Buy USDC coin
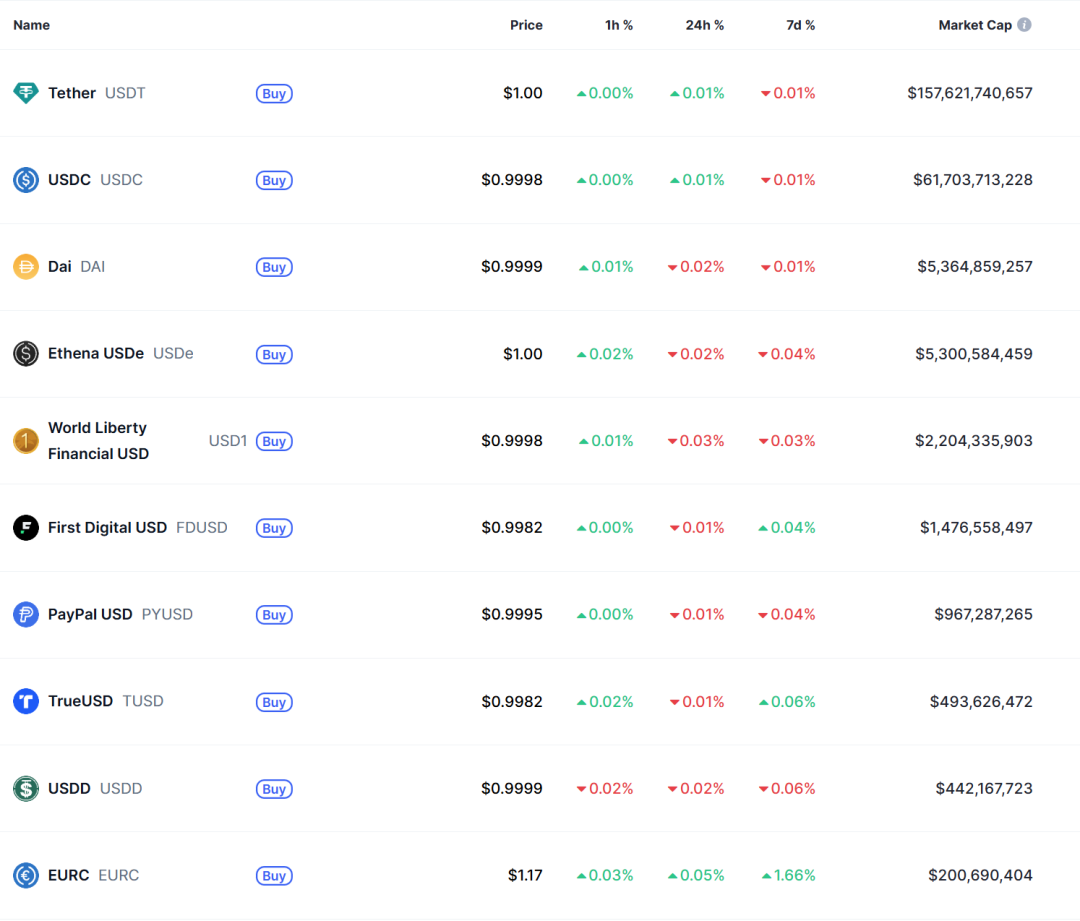The width and height of the screenshot is (1080, 921). (274, 180)
